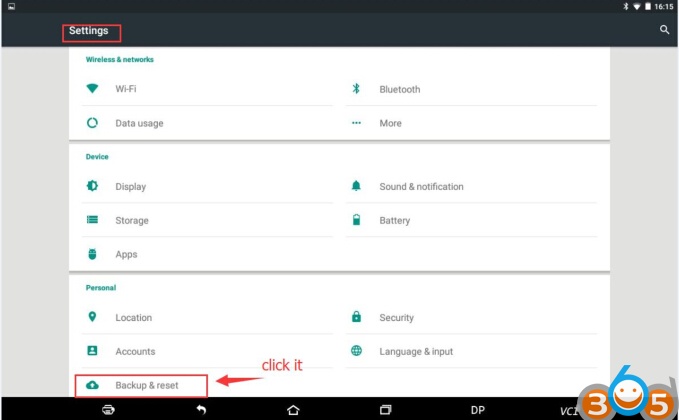Image resolution: width=679 pixels, height=420 pixels.
Task: Tap the Backup cloud upload icon
Action: pyautogui.click(x=92, y=385)
